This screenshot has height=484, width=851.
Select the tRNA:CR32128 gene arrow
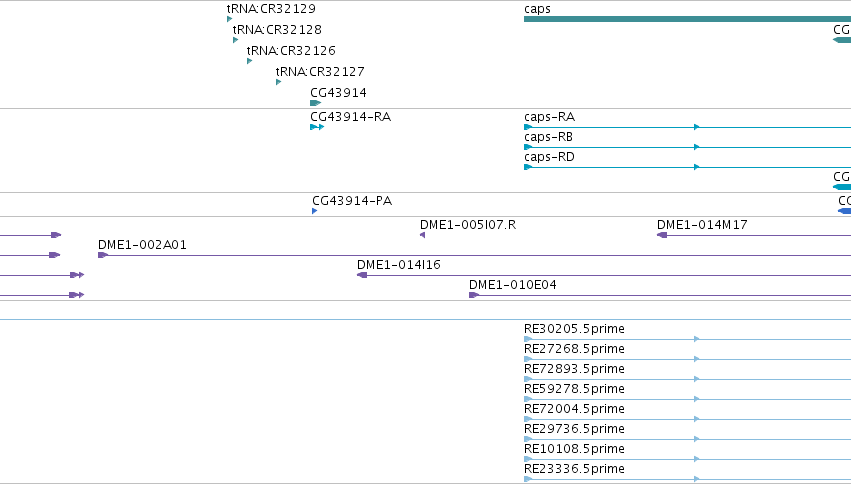[x=236, y=40]
